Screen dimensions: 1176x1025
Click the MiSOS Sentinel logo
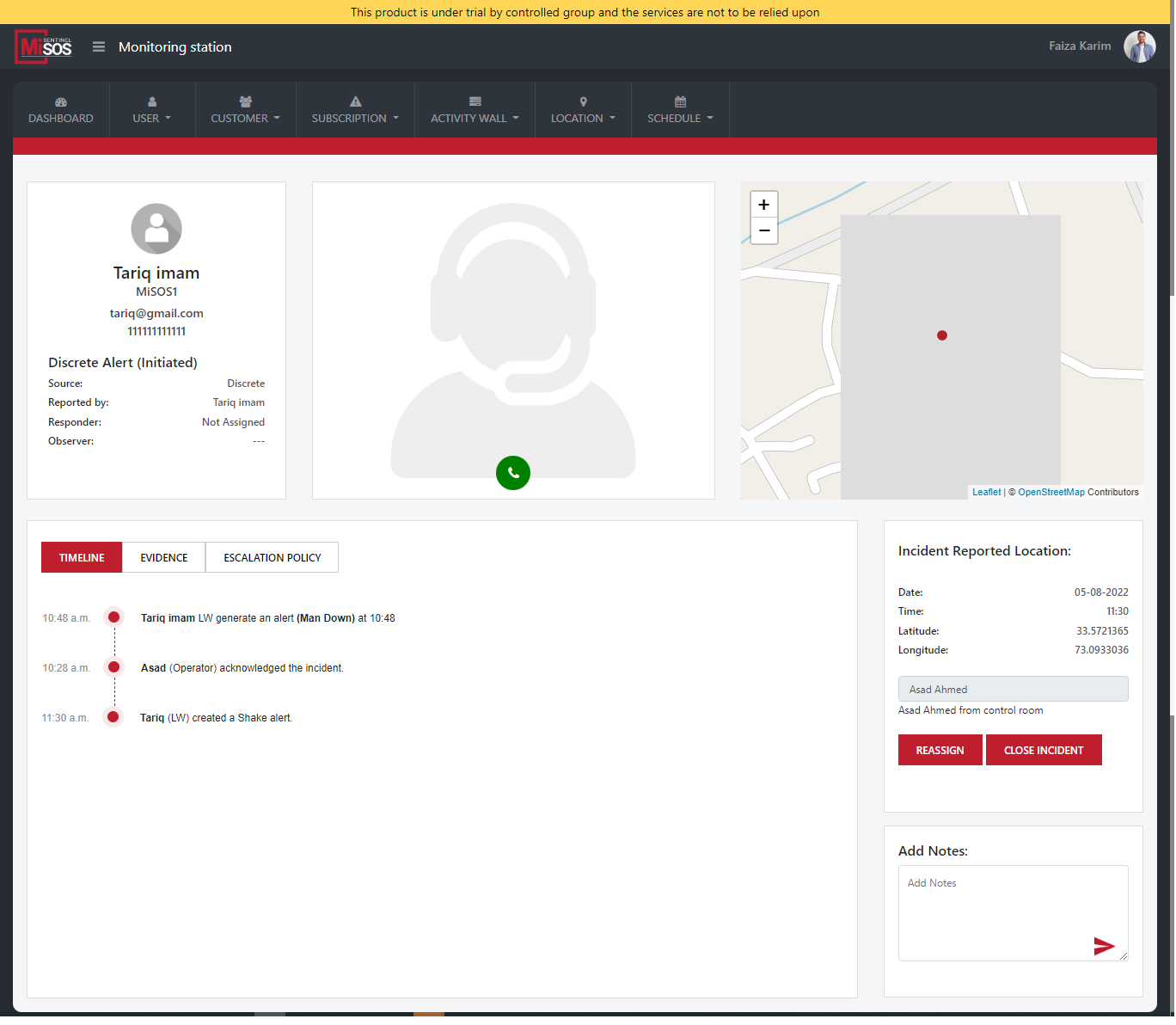click(x=44, y=47)
